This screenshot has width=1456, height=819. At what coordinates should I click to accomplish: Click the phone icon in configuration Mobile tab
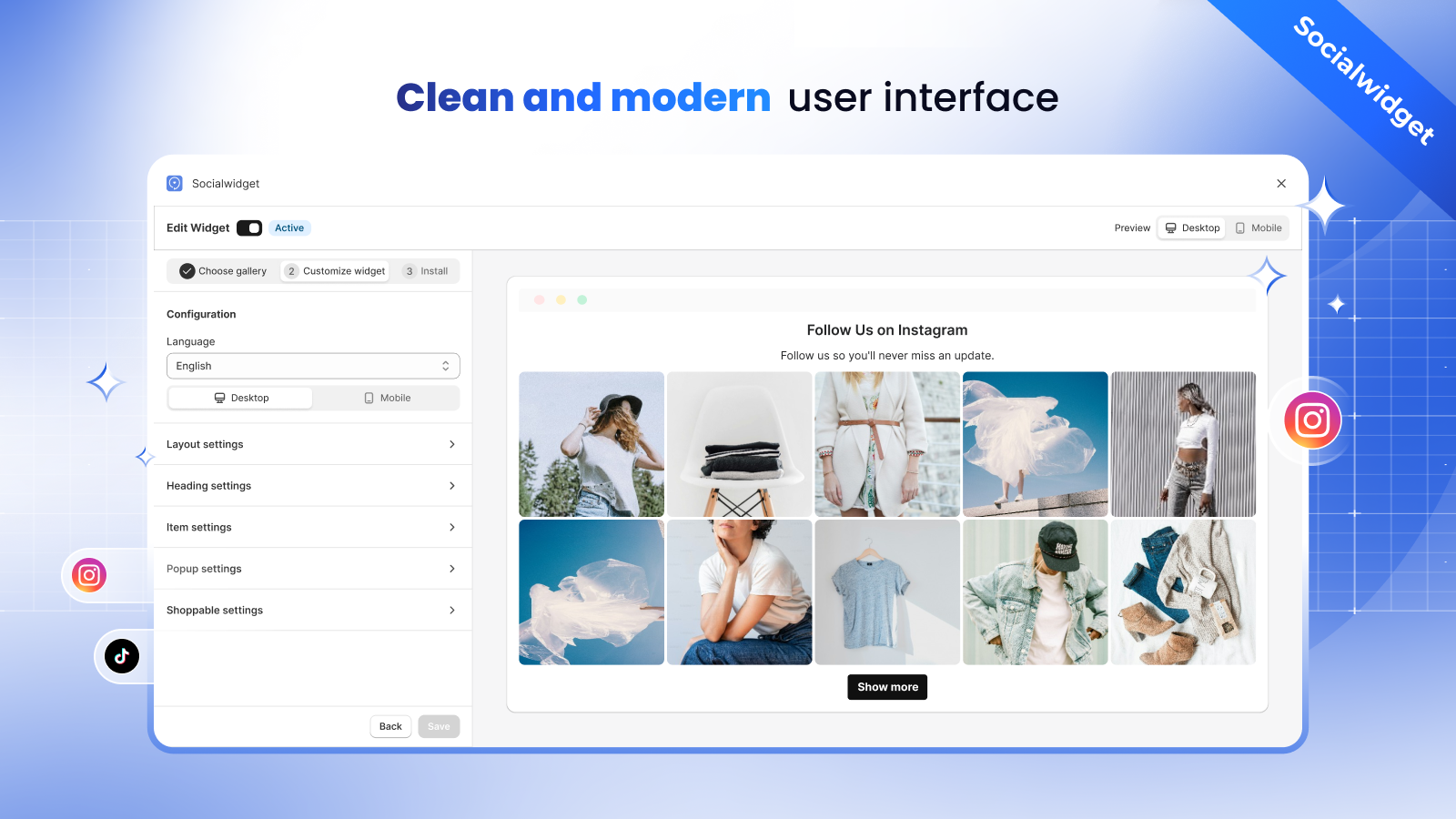pyautogui.click(x=369, y=399)
